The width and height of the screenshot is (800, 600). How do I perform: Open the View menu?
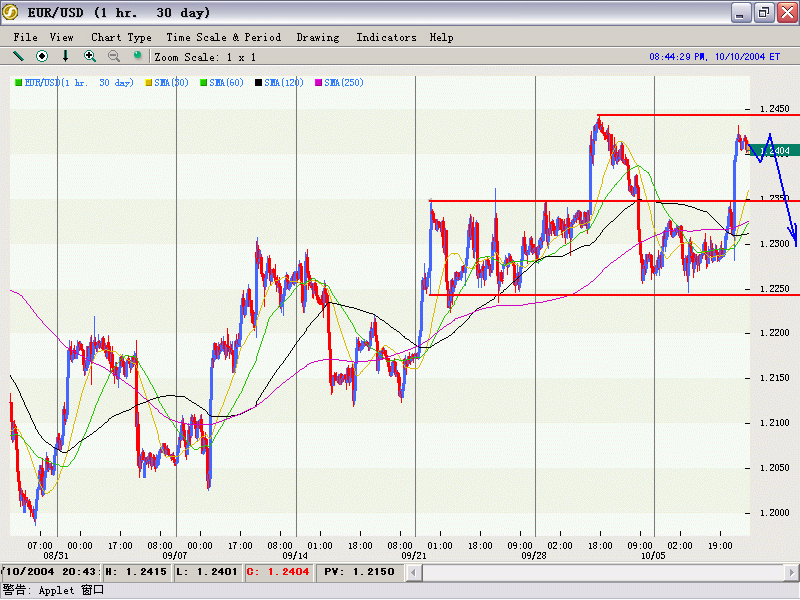click(x=62, y=37)
